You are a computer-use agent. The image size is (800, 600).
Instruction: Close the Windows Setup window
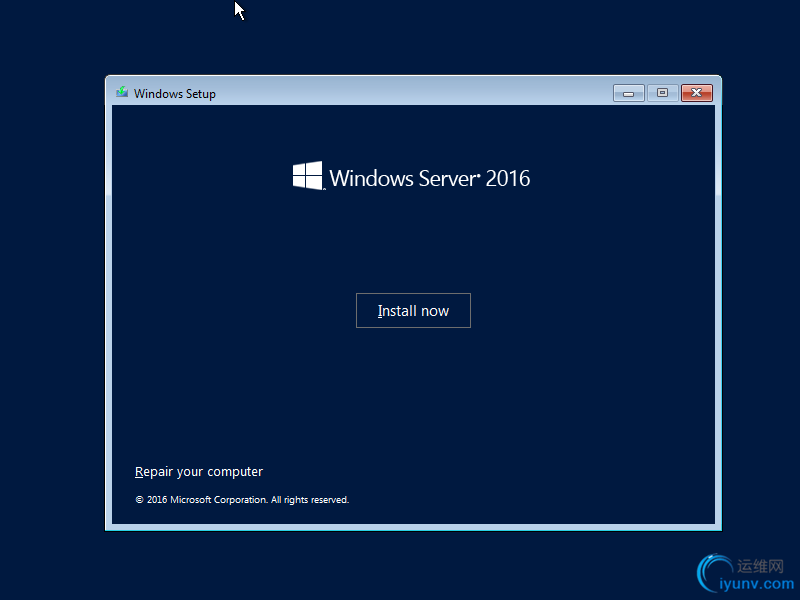point(696,93)
